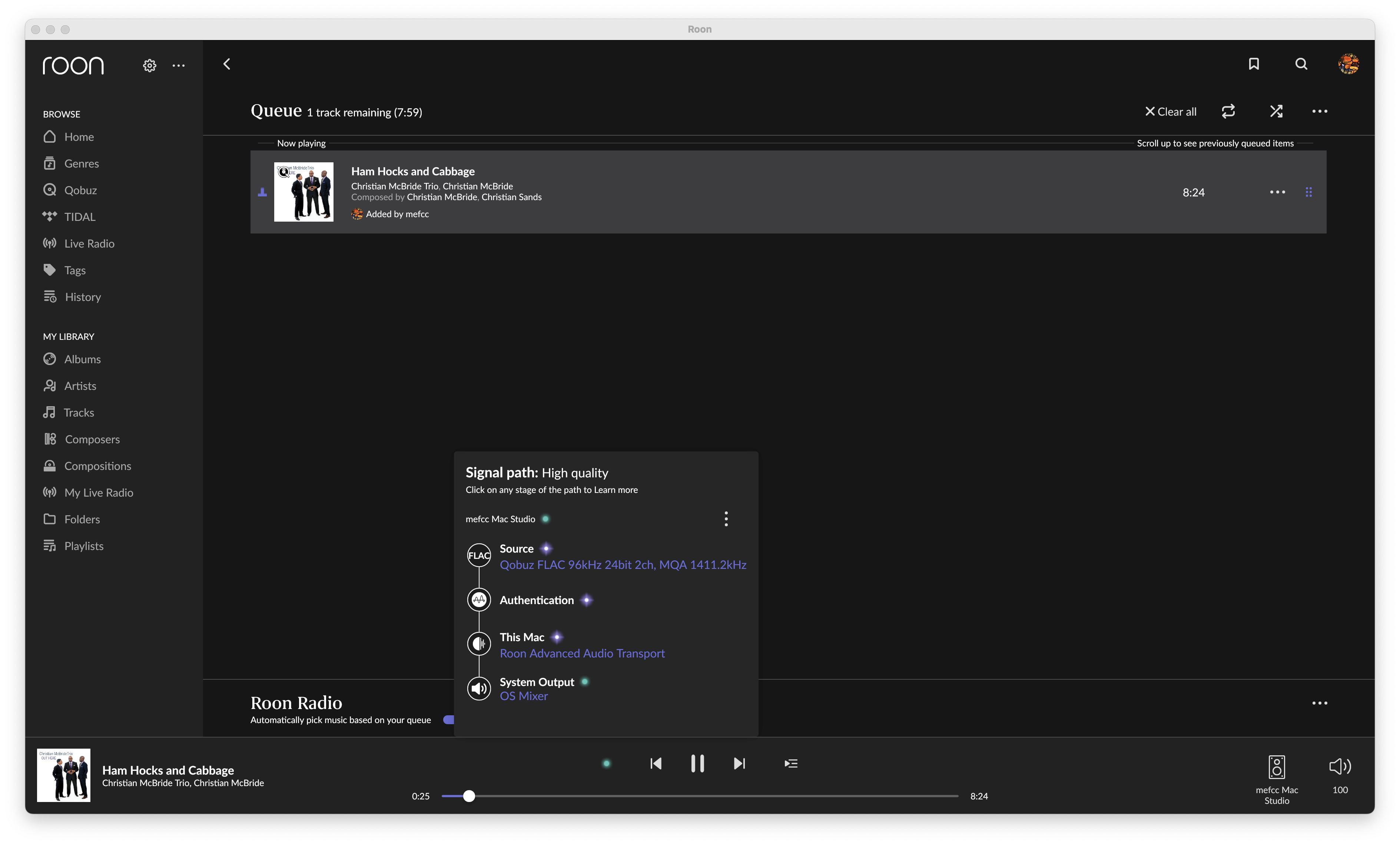Click the Qobuz FLAC 96kHz 24bit source link

(623, 565)
